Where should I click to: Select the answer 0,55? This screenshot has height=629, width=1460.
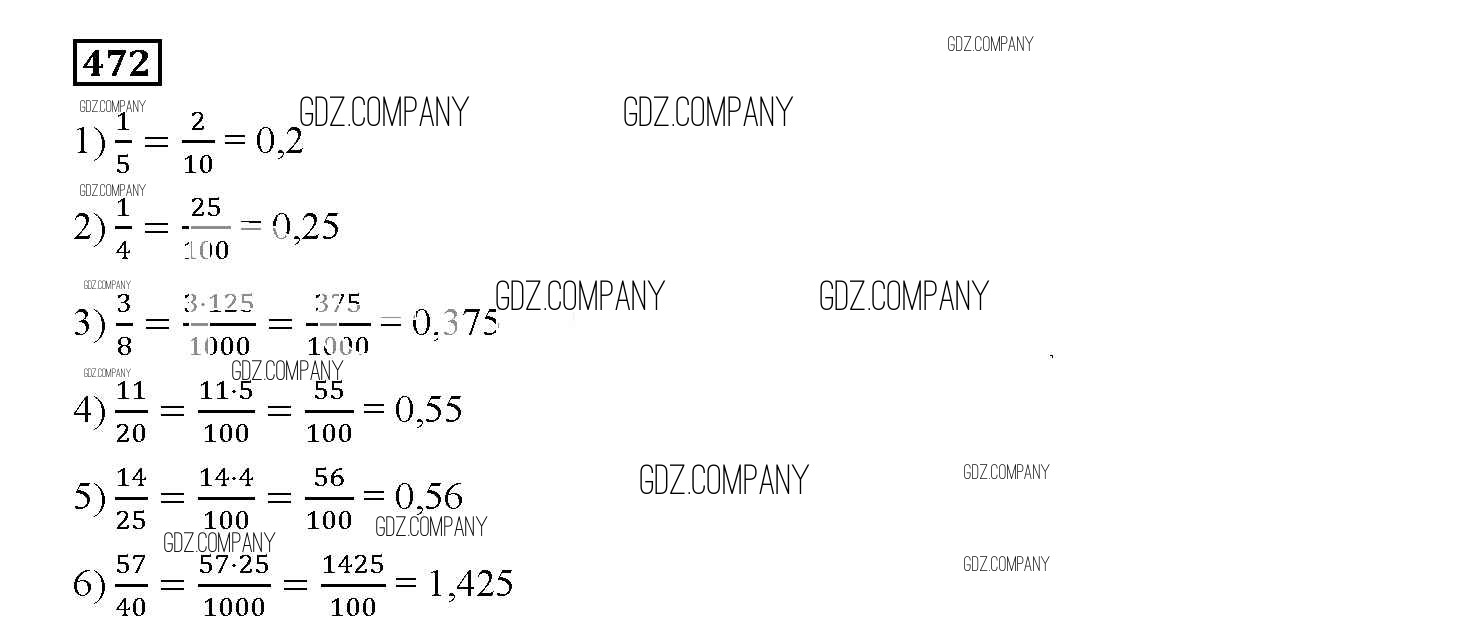[x=428, y=409]
